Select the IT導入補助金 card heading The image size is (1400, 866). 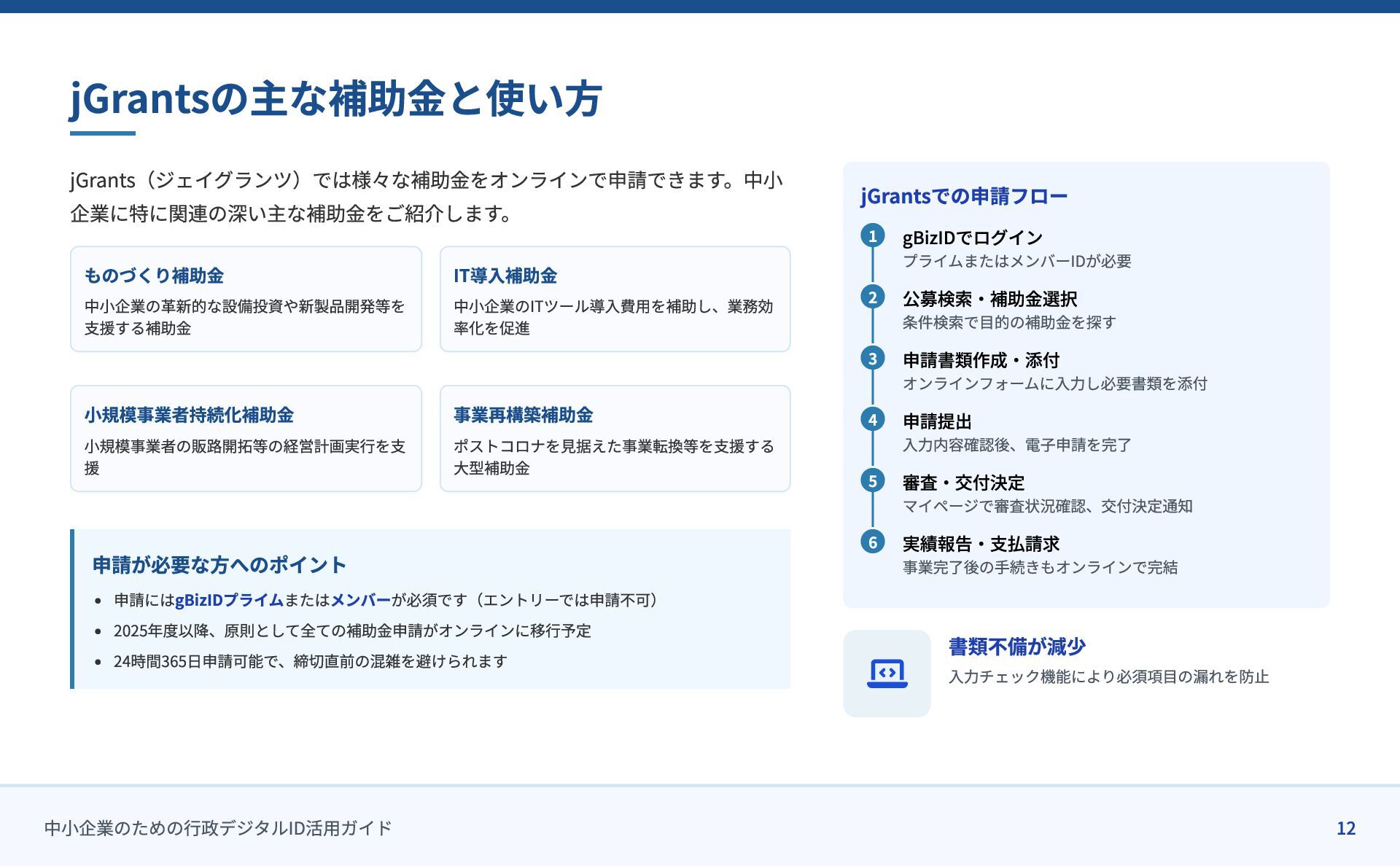pyautogui.click(x=505, y=276)
